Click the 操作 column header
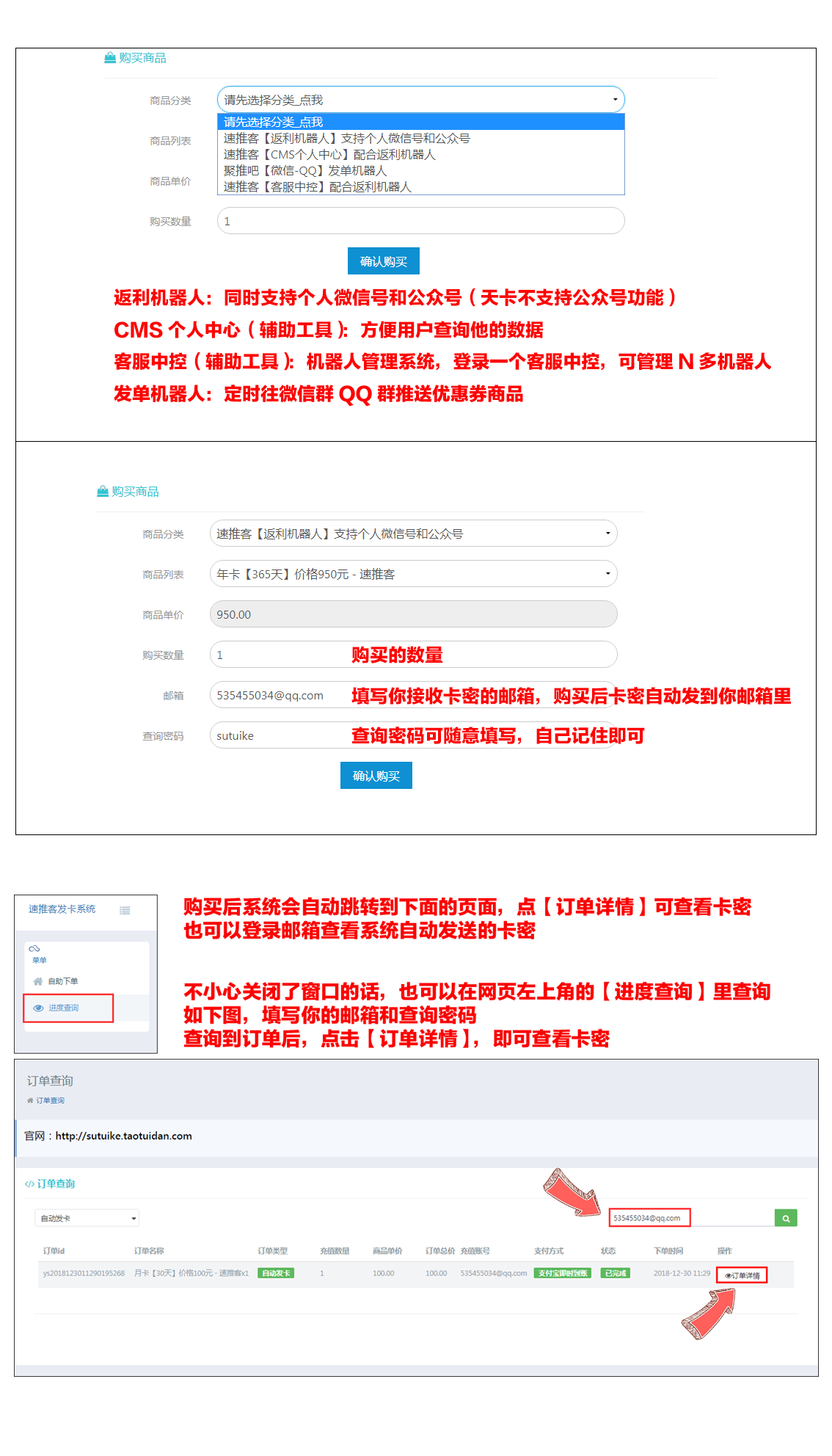 click(724, 1251)
